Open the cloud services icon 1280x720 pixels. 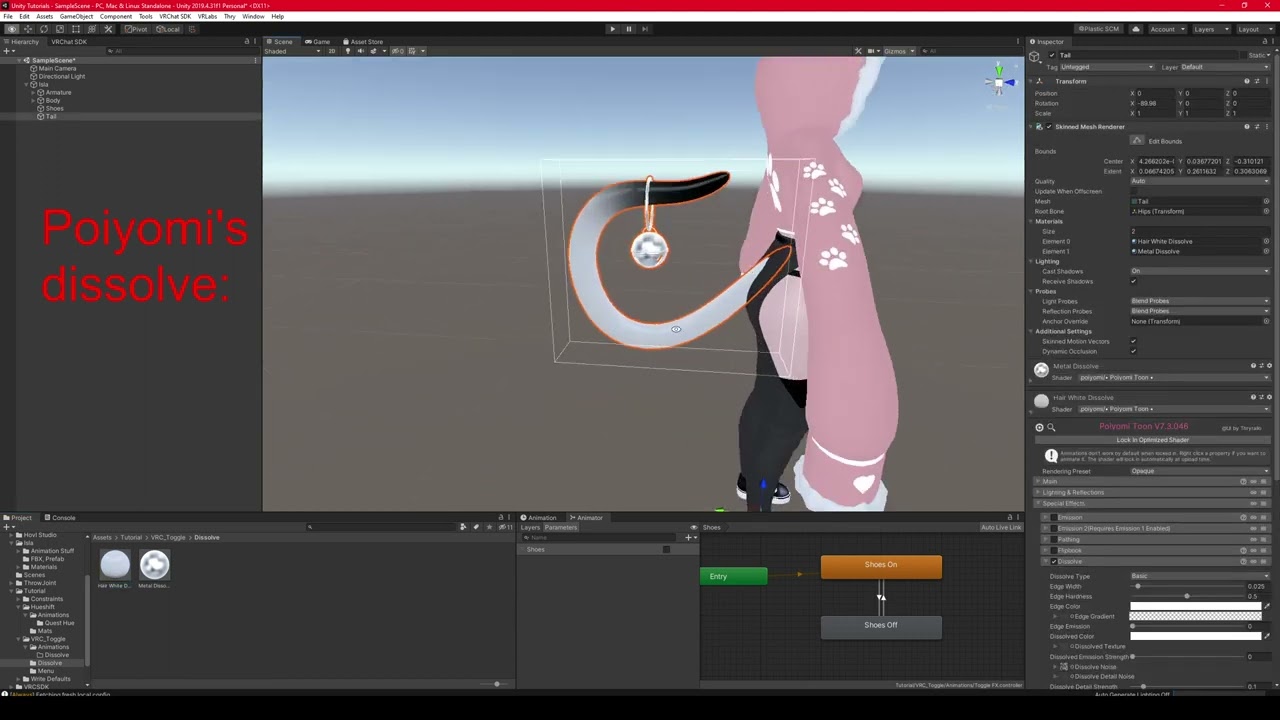point(1136,29)
